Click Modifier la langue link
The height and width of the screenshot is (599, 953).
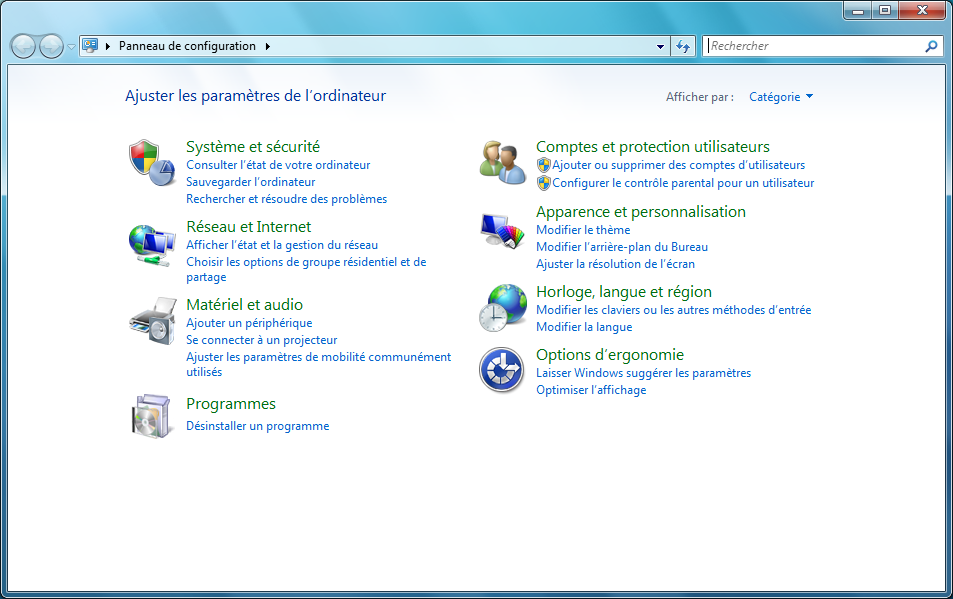click(x=584, y=327)
